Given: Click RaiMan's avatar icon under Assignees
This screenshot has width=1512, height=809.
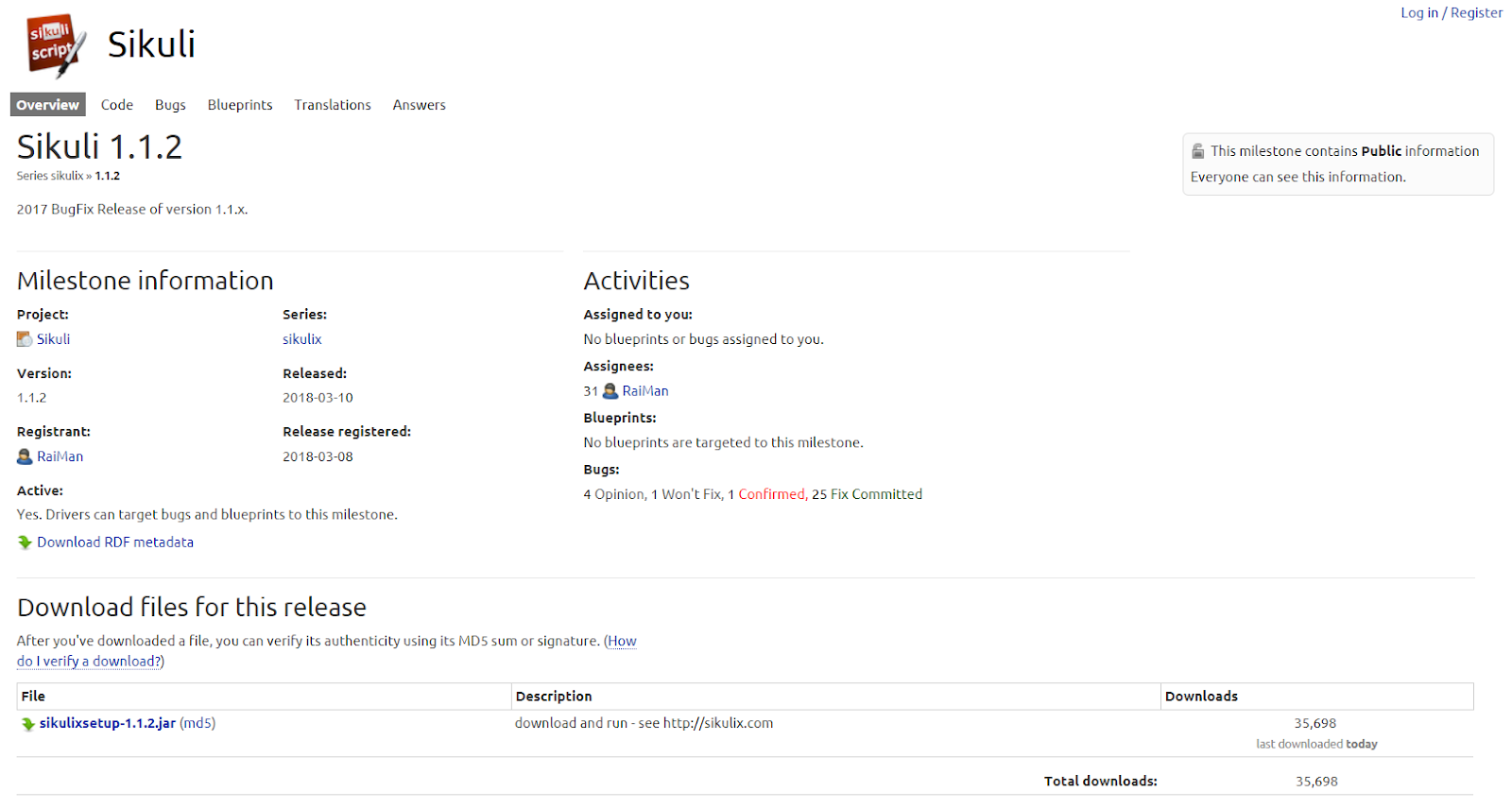Looking at the screenshot, I should 610,391.
